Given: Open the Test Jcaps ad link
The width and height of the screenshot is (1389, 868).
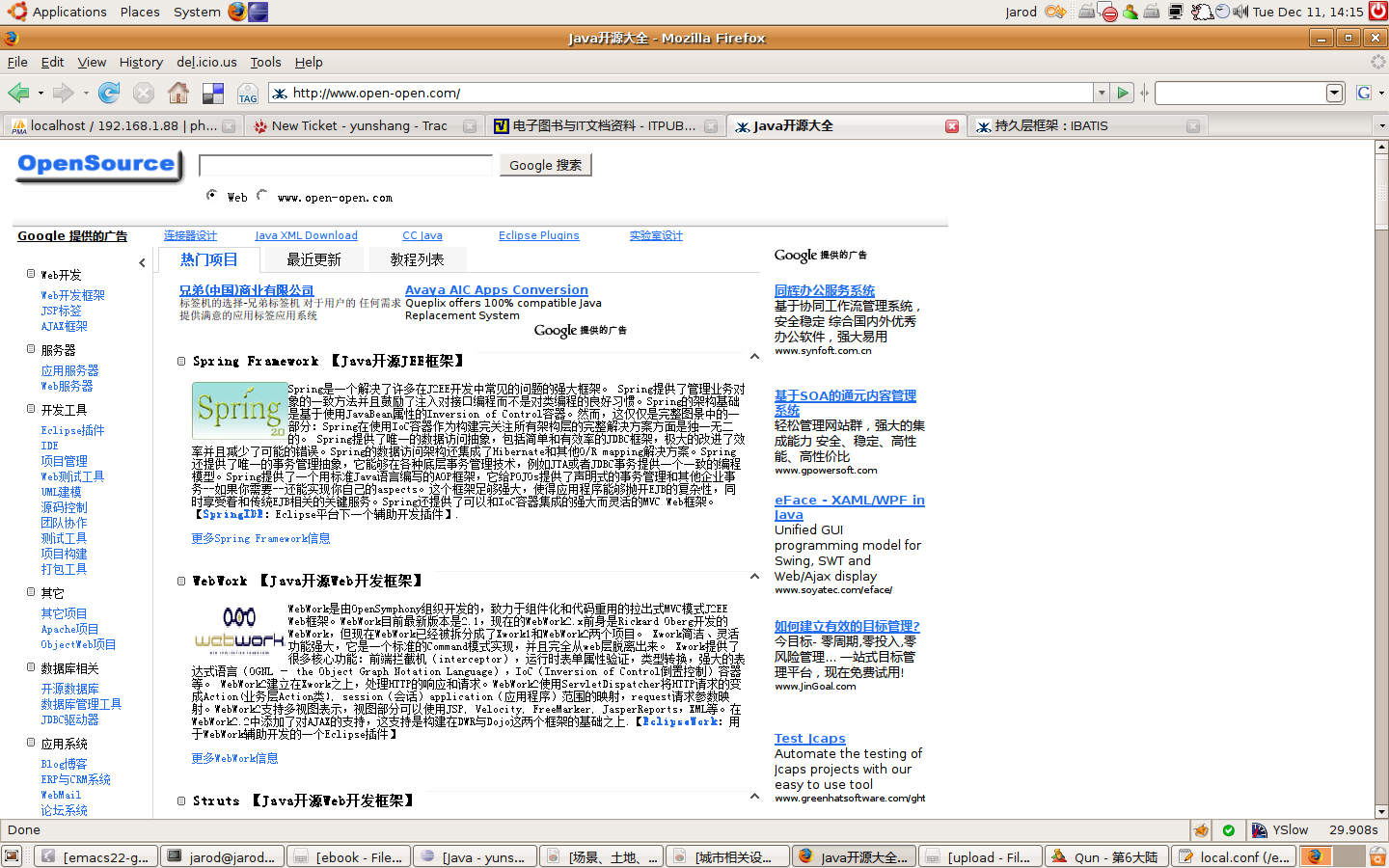Looking at the screenshot, I should click(x=809, y=738).
